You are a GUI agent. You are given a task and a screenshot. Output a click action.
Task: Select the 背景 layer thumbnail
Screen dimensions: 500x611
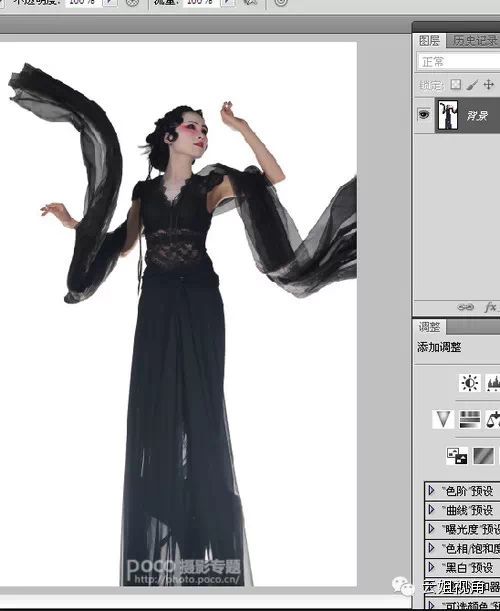click(x=447, y=115)
